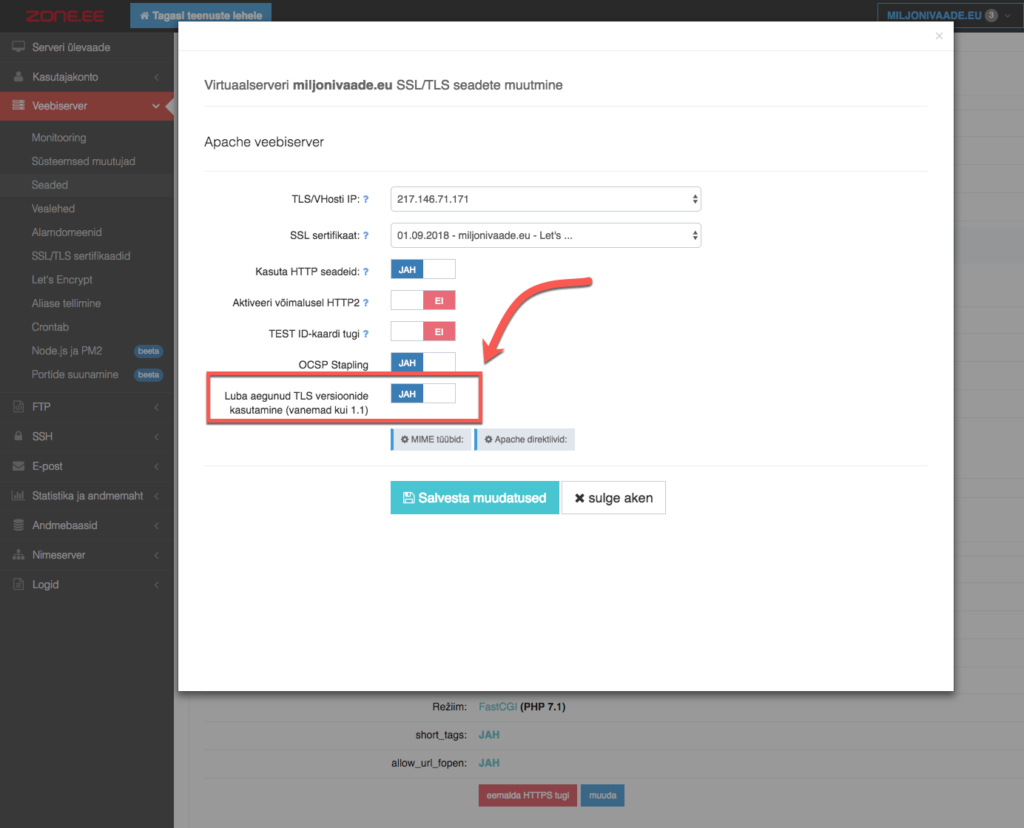Click allow_url_fopen JAH value in background
The width and height of the screenshot is (1024, 828).
(x=489, y=763)
